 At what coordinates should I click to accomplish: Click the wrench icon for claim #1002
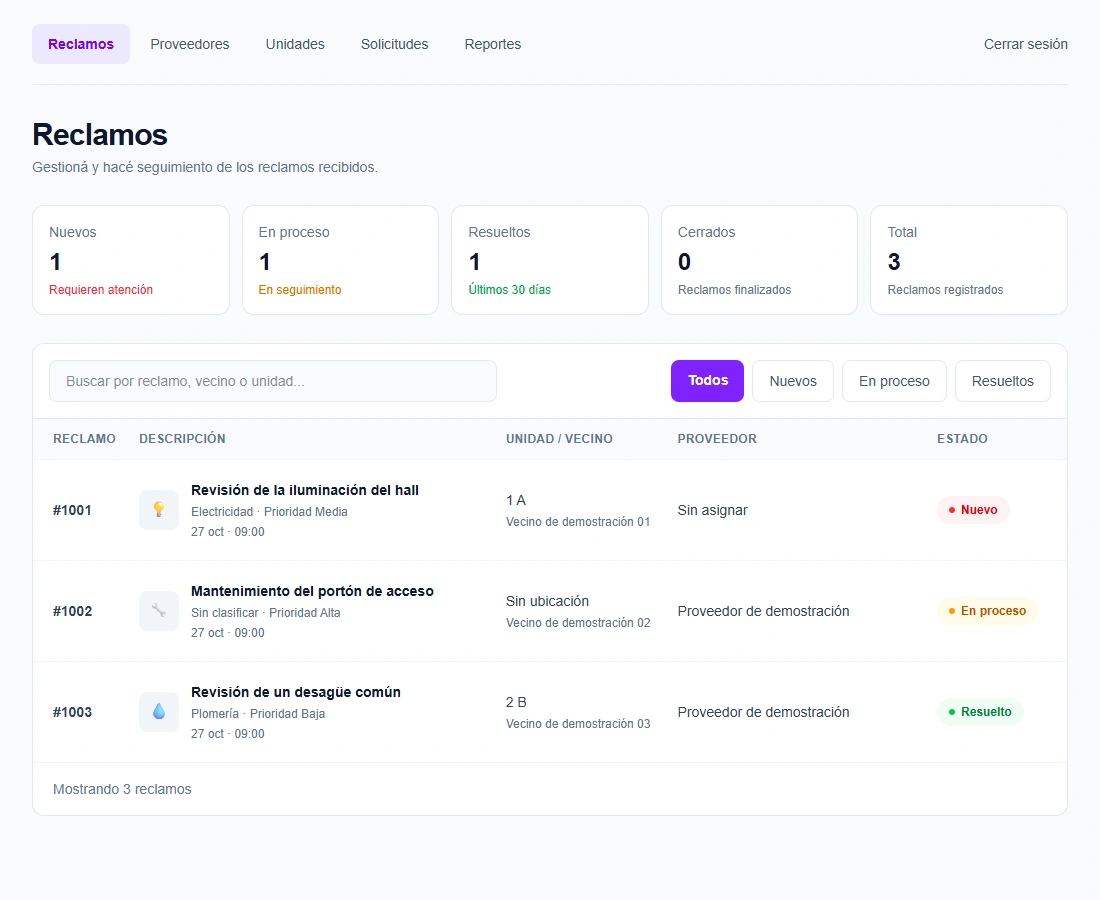pos(159,611)
